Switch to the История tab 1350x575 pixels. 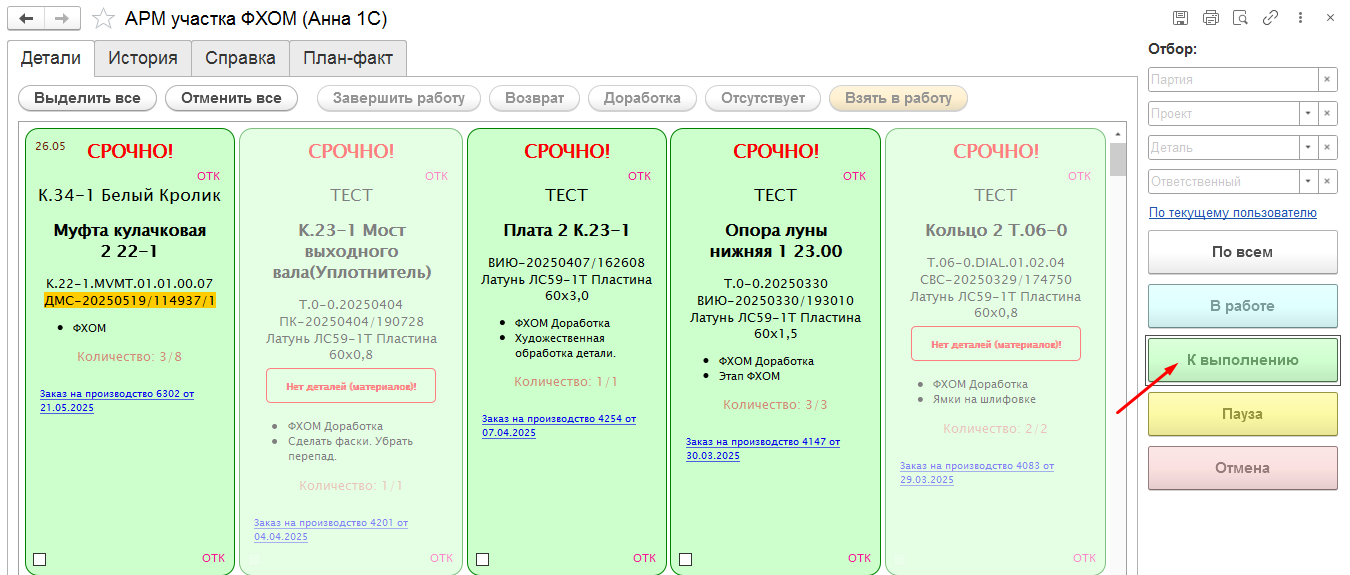(x=143, y=58)
